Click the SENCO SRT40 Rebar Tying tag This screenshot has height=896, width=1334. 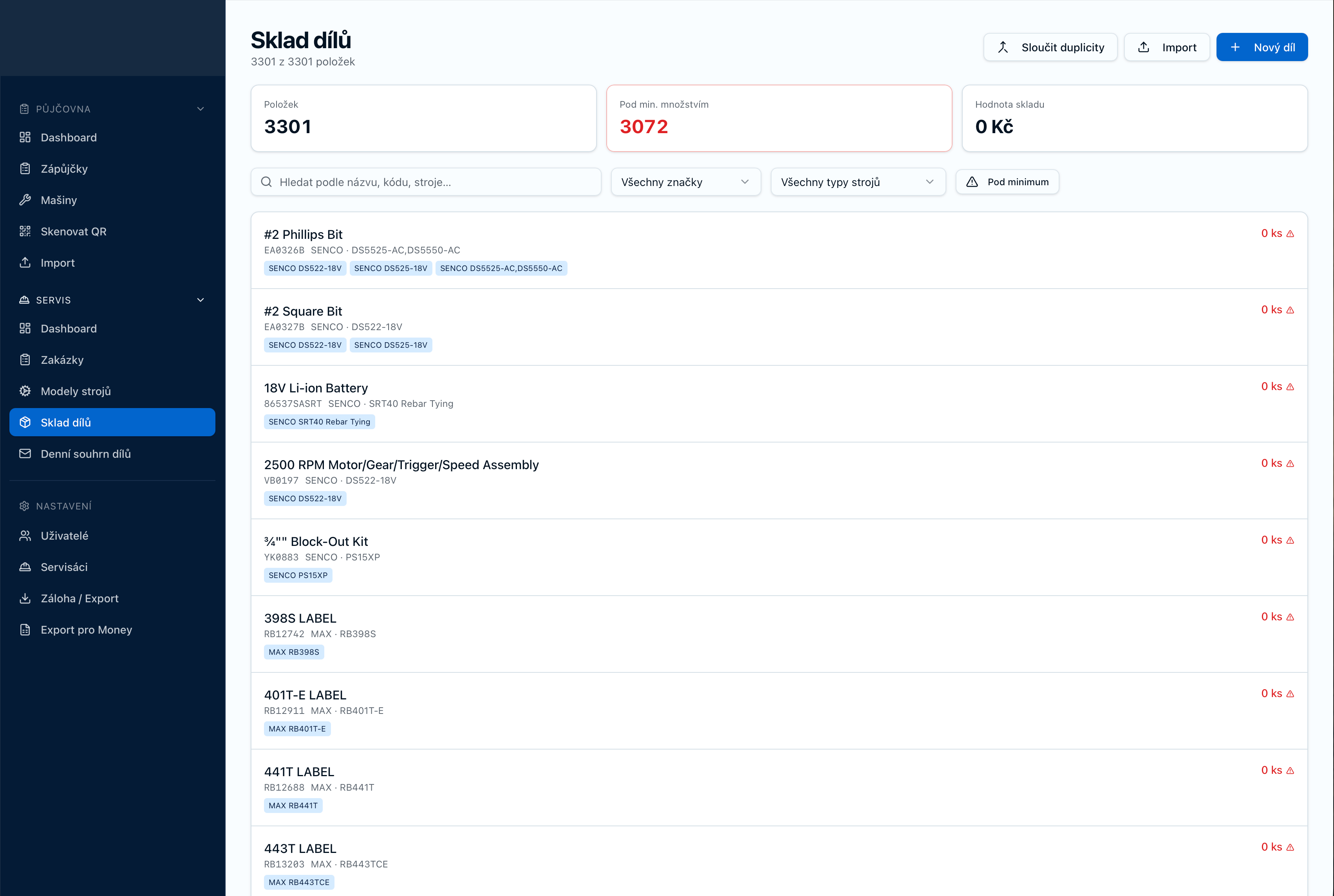click(319, 422)
